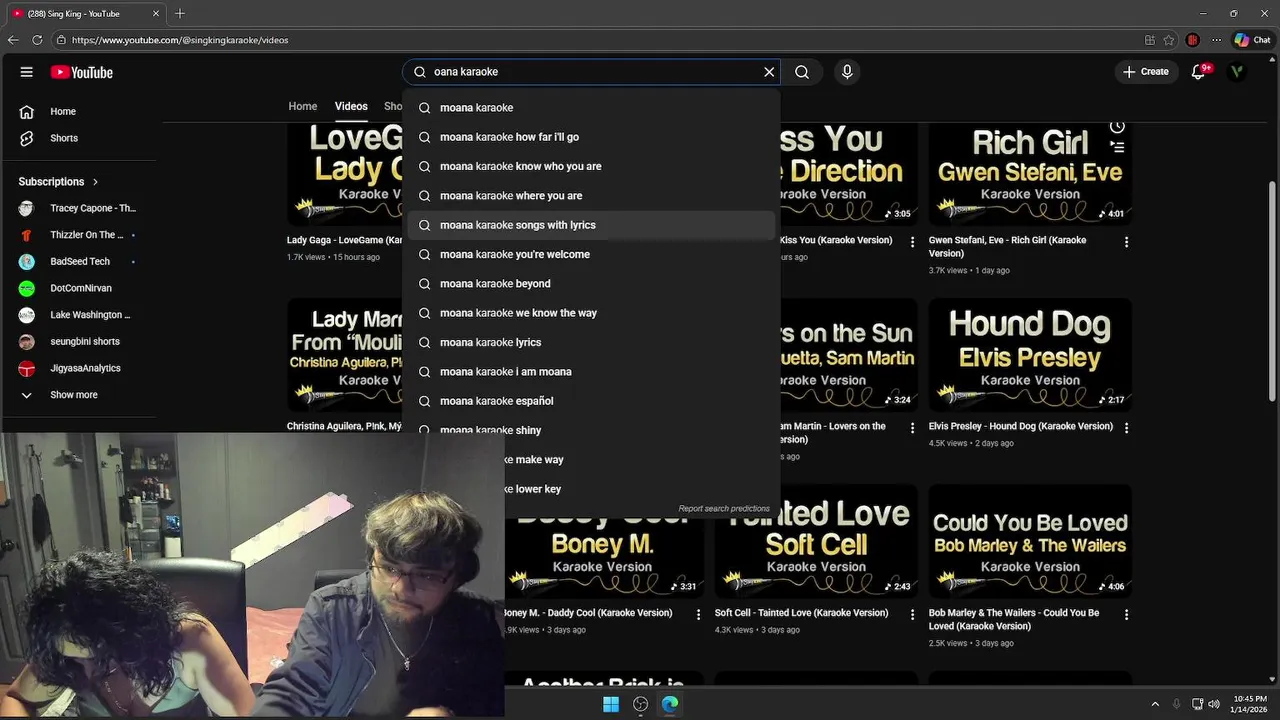Open options for Soft Cell Tainted Love video

point(912,615)
